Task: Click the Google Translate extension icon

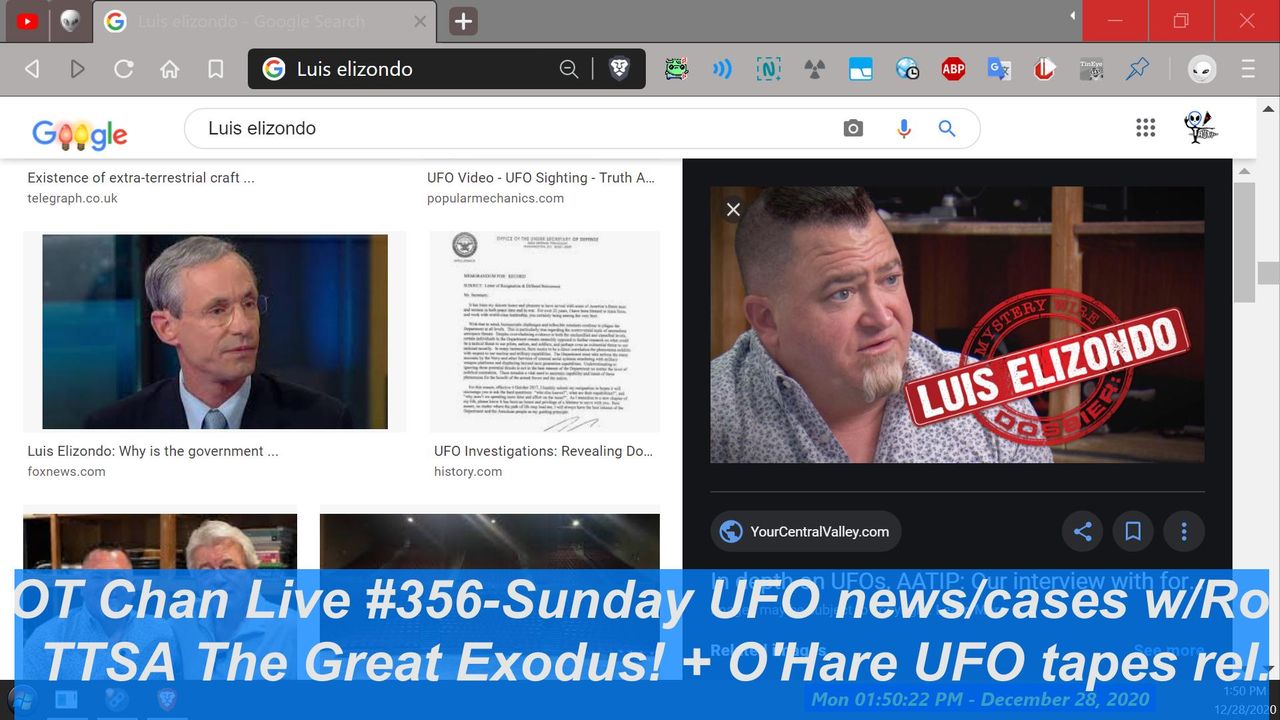Action: pos(999,69)
